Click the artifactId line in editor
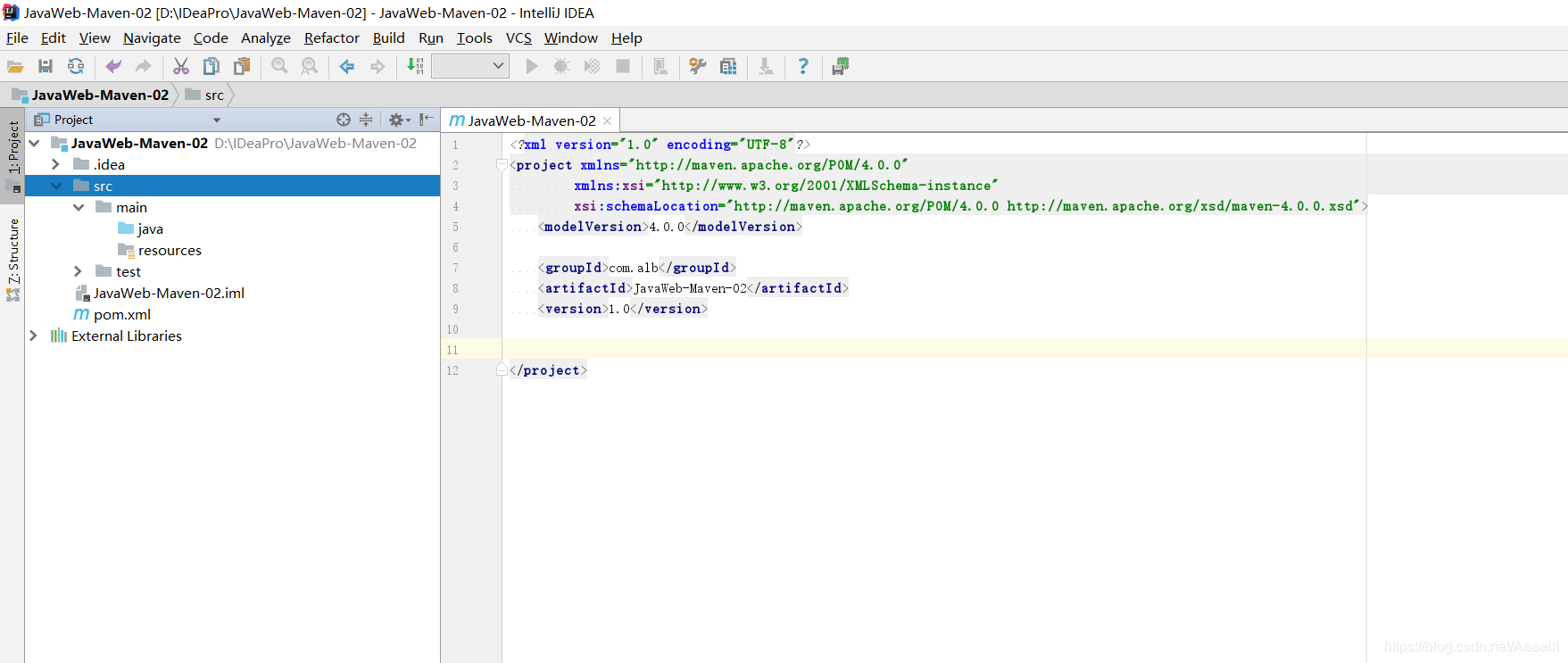 click(x=693, y=288)
